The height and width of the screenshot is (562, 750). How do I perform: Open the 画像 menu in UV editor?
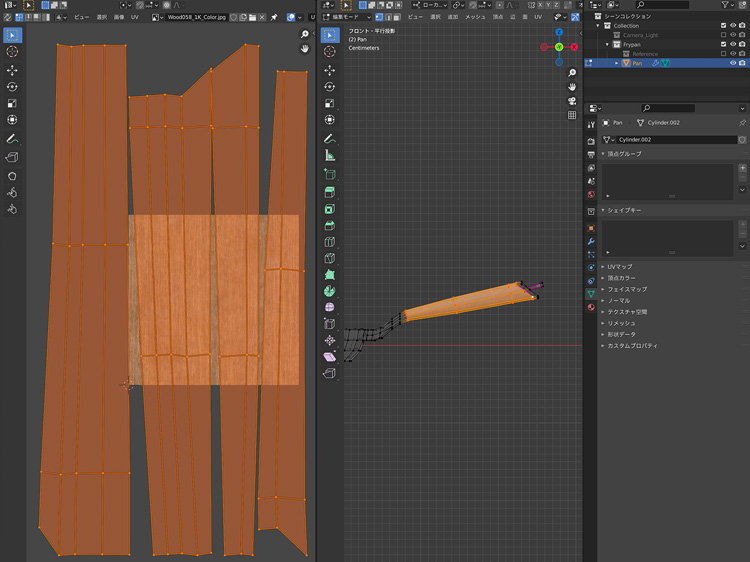[119, 17]
